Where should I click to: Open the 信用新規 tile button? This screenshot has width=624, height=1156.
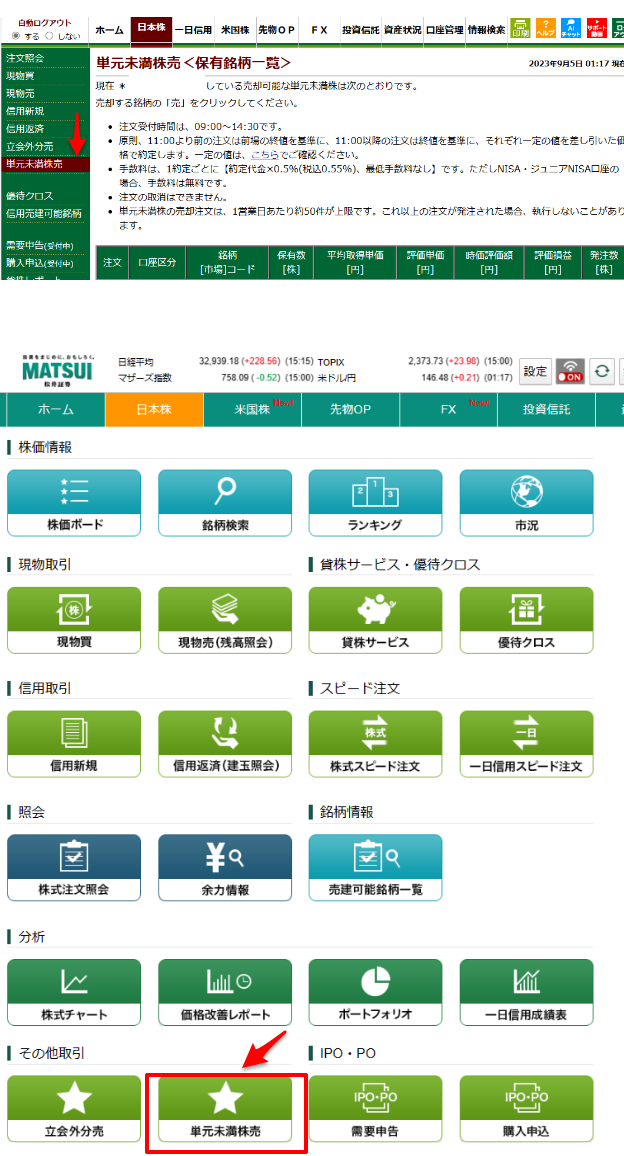point(74,744)
